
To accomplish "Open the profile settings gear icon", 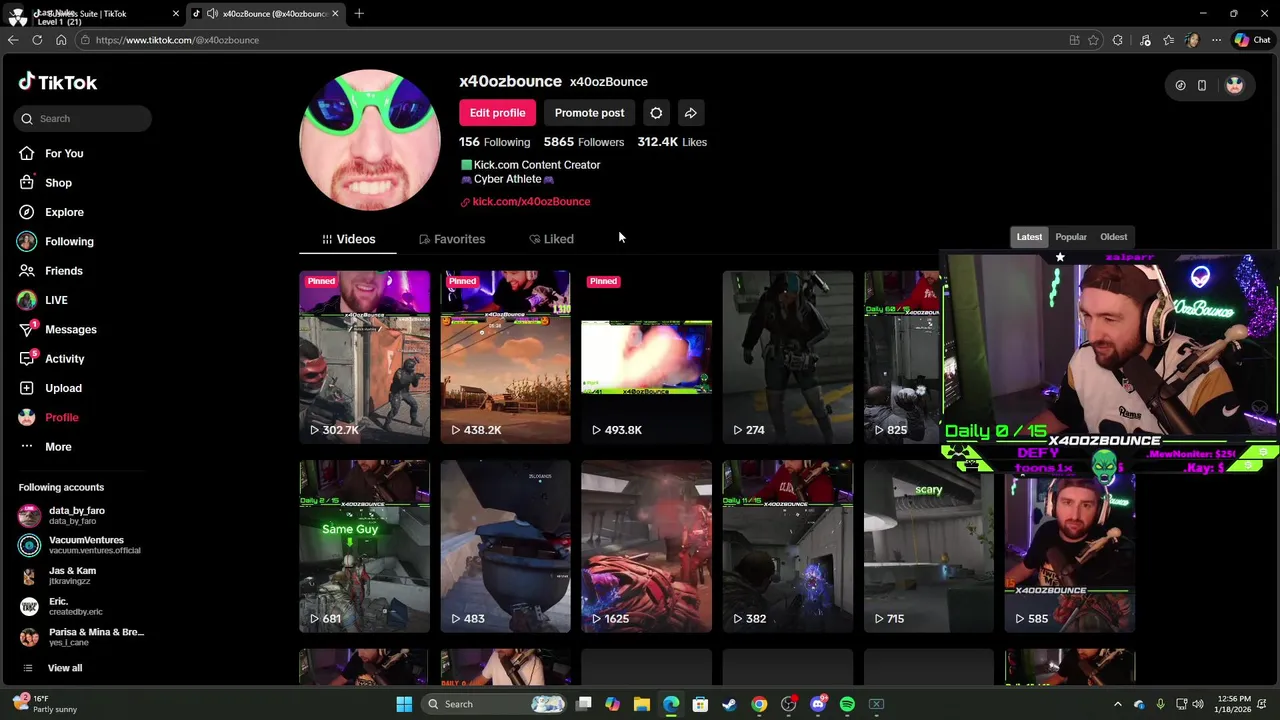I will pos(656,113).
